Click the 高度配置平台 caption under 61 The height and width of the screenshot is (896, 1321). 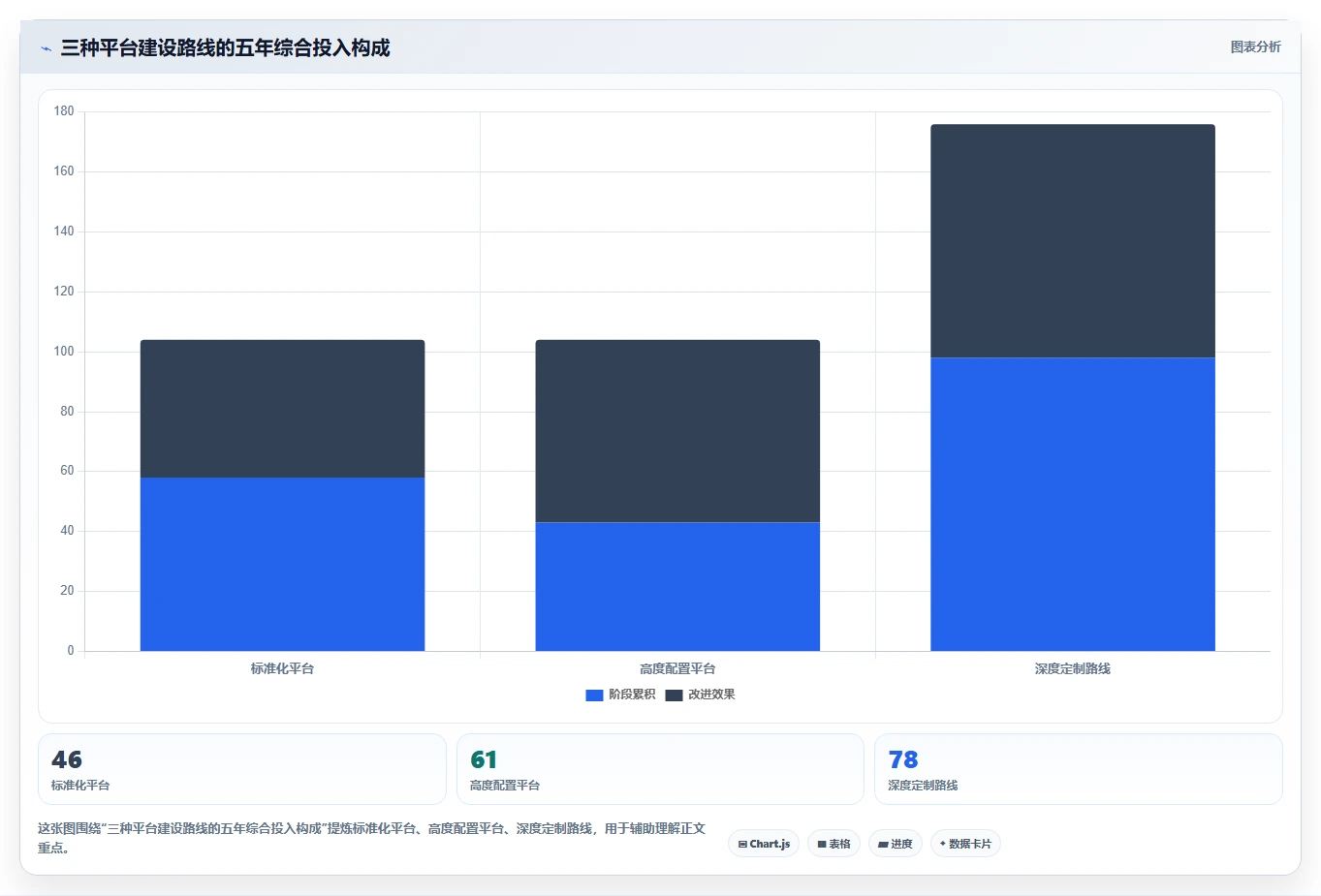point(505,786)
